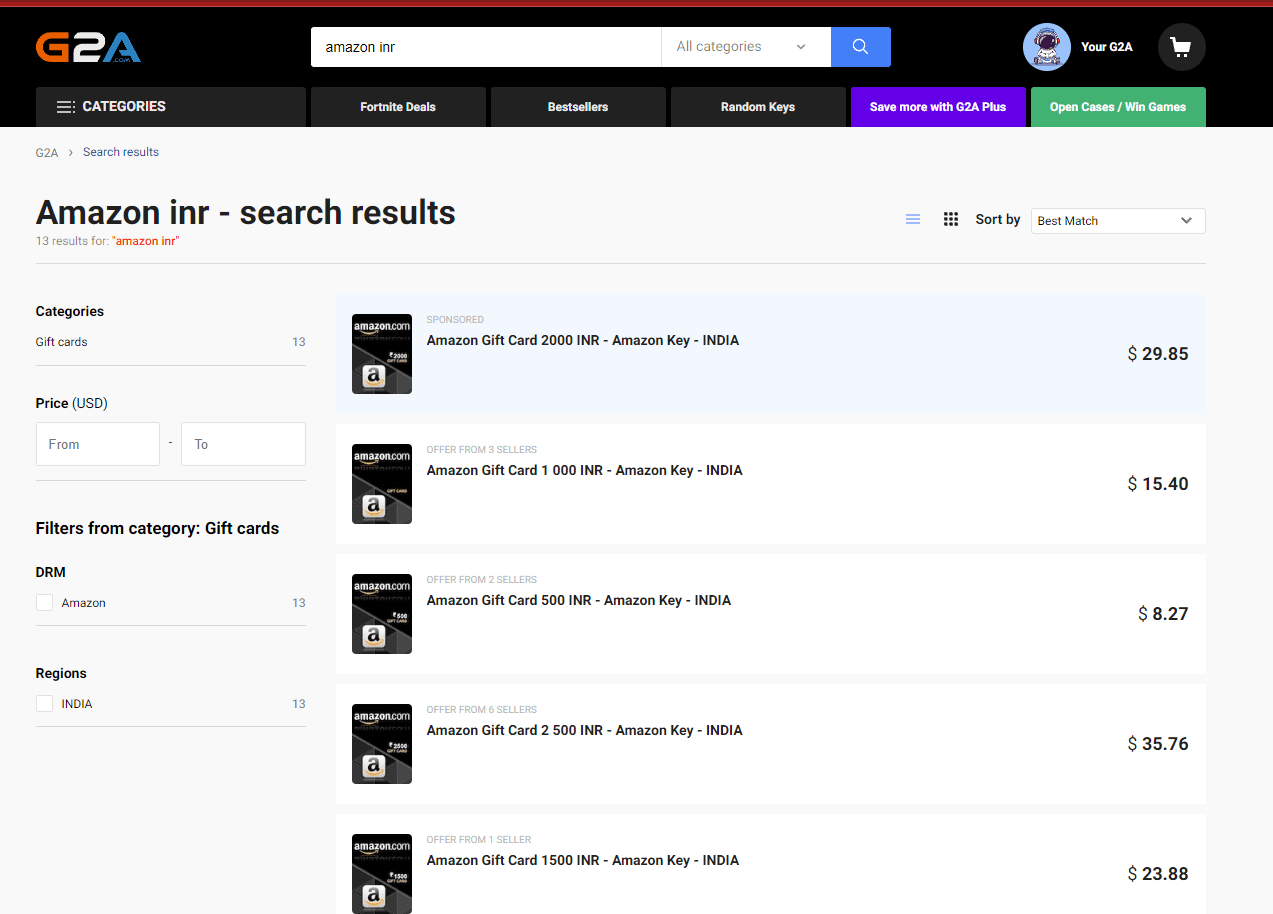Click Your G2A account link
The image size is (1273, 914).
click(x=1106, y=47)
